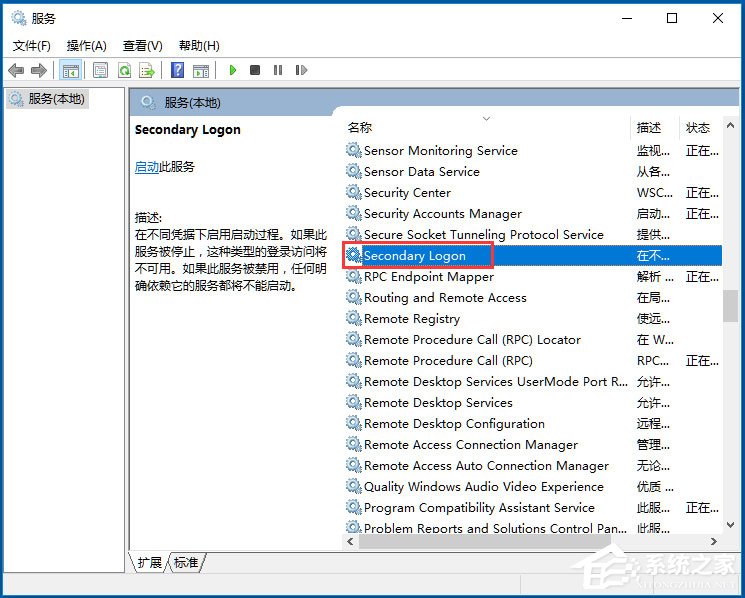Click the Forward arrow toolbar icon

(x=39, y=70)
